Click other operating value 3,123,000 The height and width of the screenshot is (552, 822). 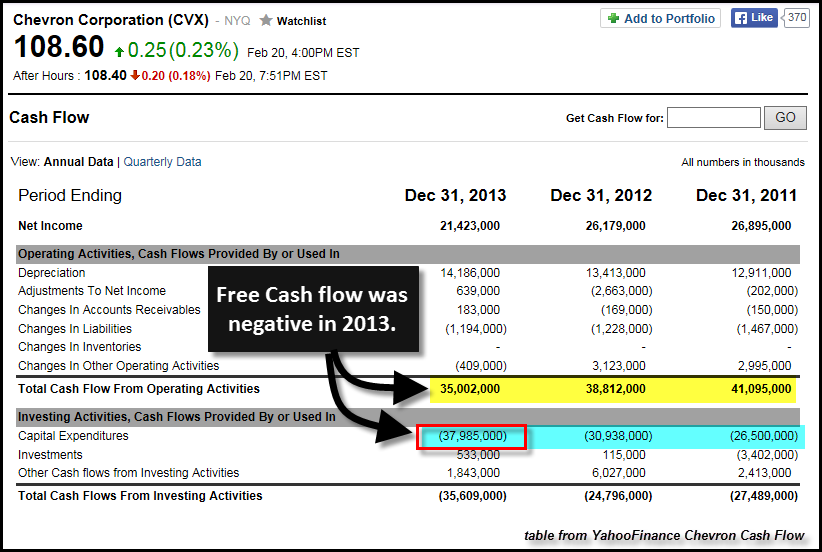[619, 366]
